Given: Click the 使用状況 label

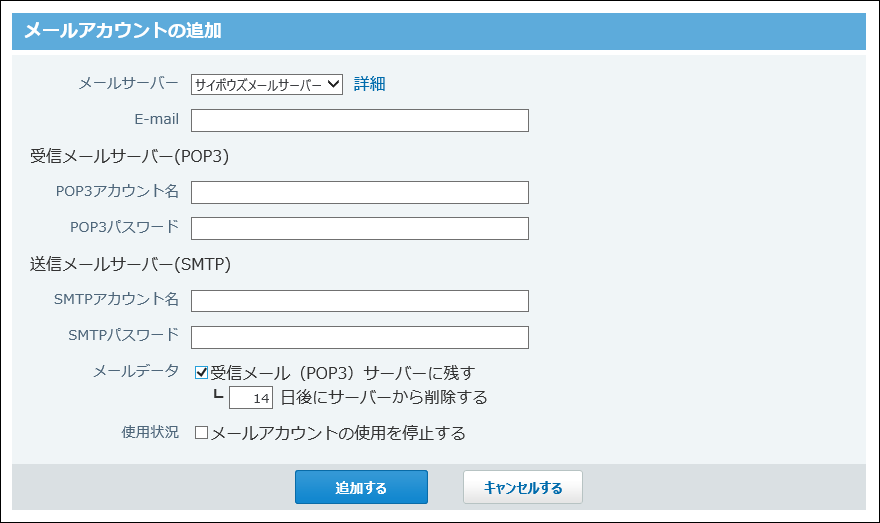Looking at the screenshot, I should 150,432.
